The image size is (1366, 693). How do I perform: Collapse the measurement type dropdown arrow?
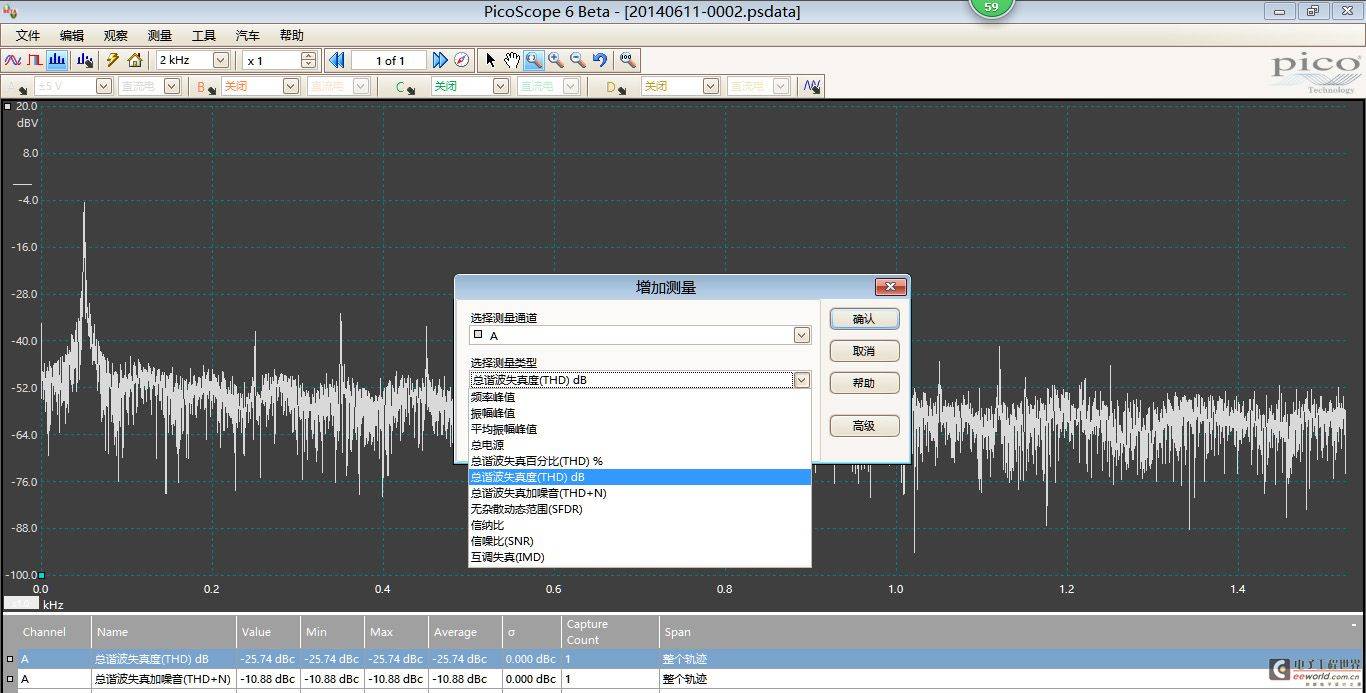[x=801, y=380]
